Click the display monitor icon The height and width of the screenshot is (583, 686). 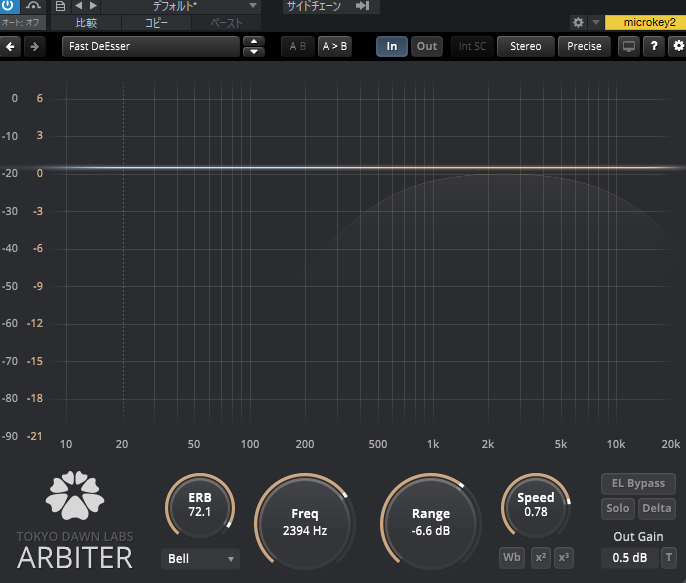click(x=629, y=46)
